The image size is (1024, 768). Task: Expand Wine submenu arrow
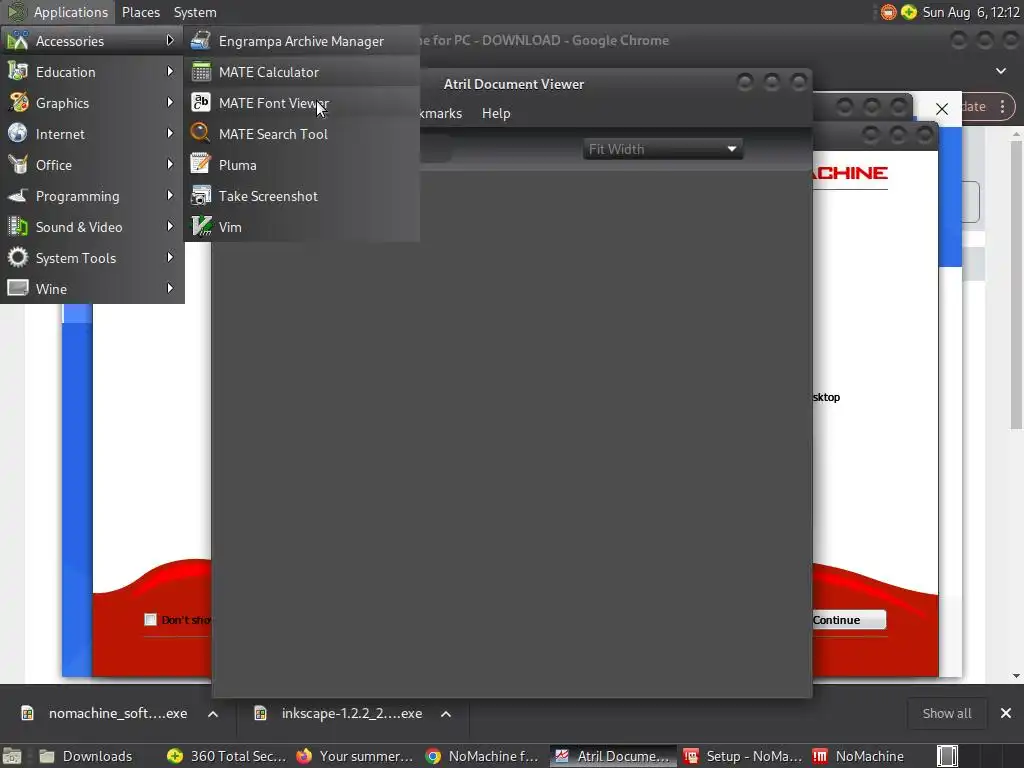[170, 288]
